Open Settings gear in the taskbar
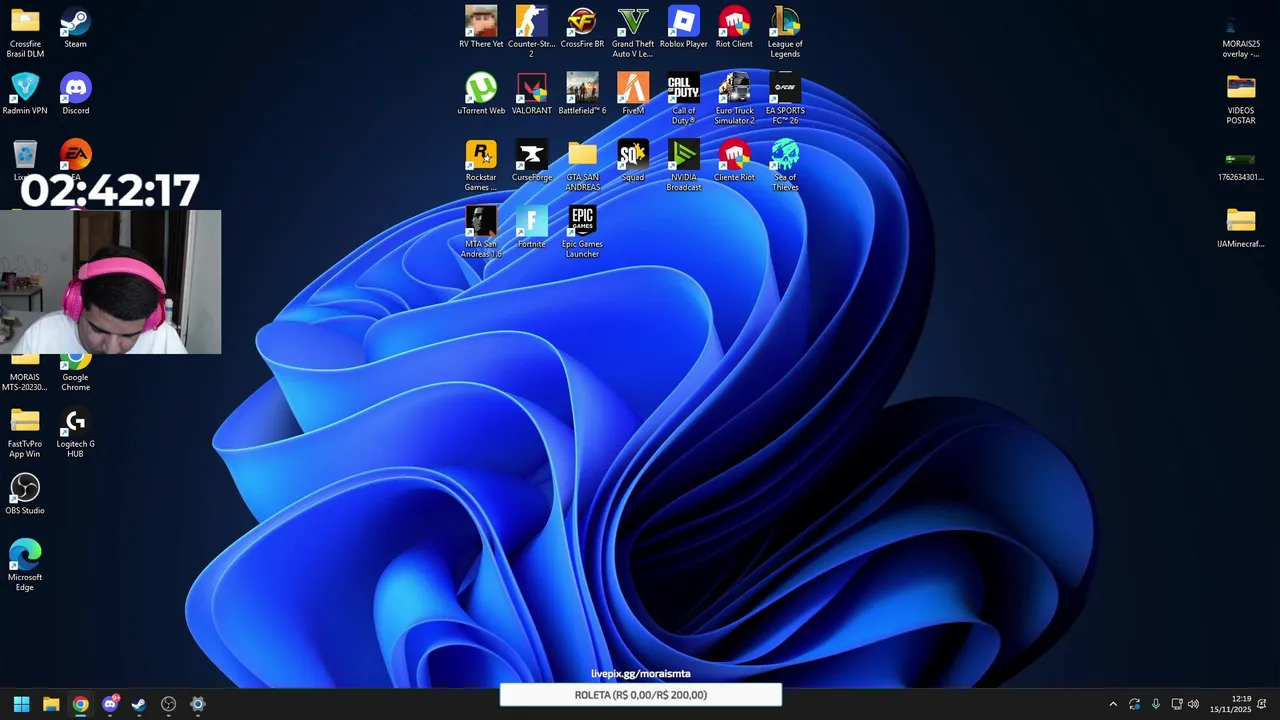 pos(198,704)
